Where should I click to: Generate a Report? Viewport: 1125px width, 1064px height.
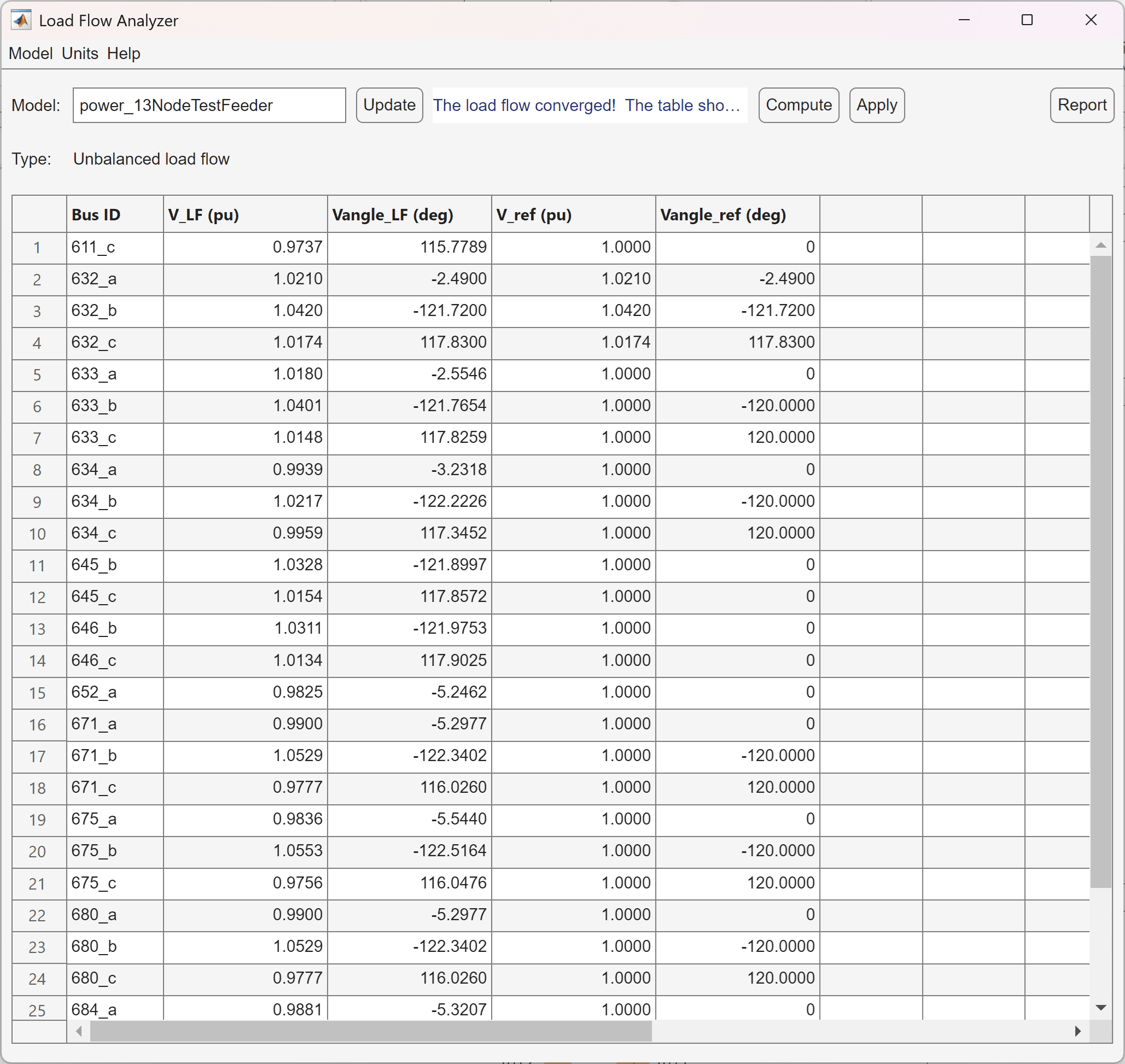pyautogui.click(x=1081, y=105)
